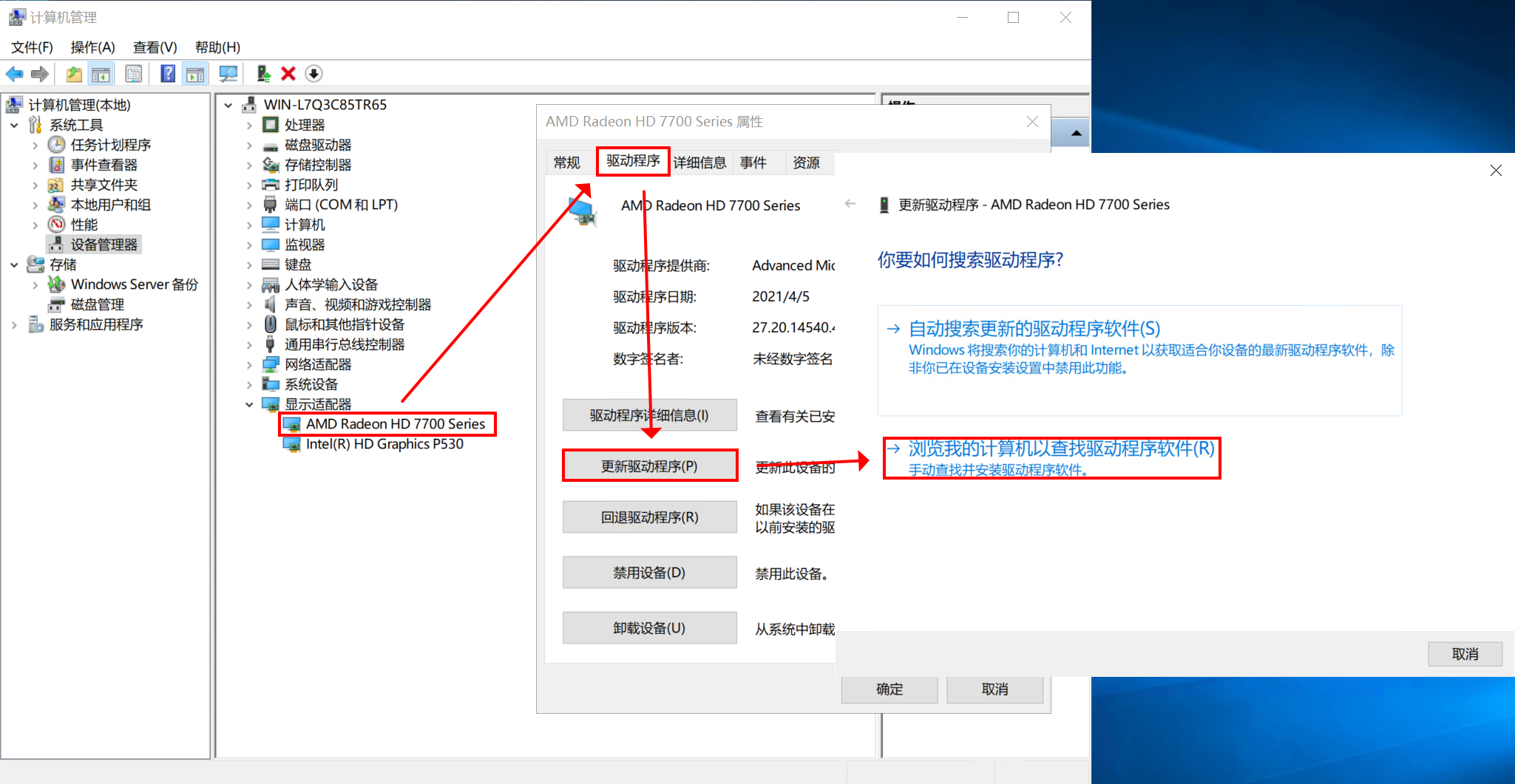1515x784 pixels.
Task: Click the Windows Server 备份 icon
Action: 56,284
